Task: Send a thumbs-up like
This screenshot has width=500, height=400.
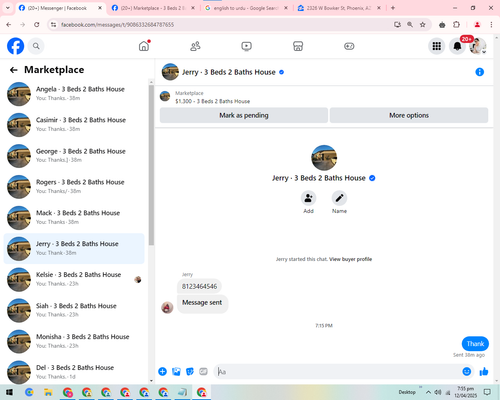Action: 484,371
